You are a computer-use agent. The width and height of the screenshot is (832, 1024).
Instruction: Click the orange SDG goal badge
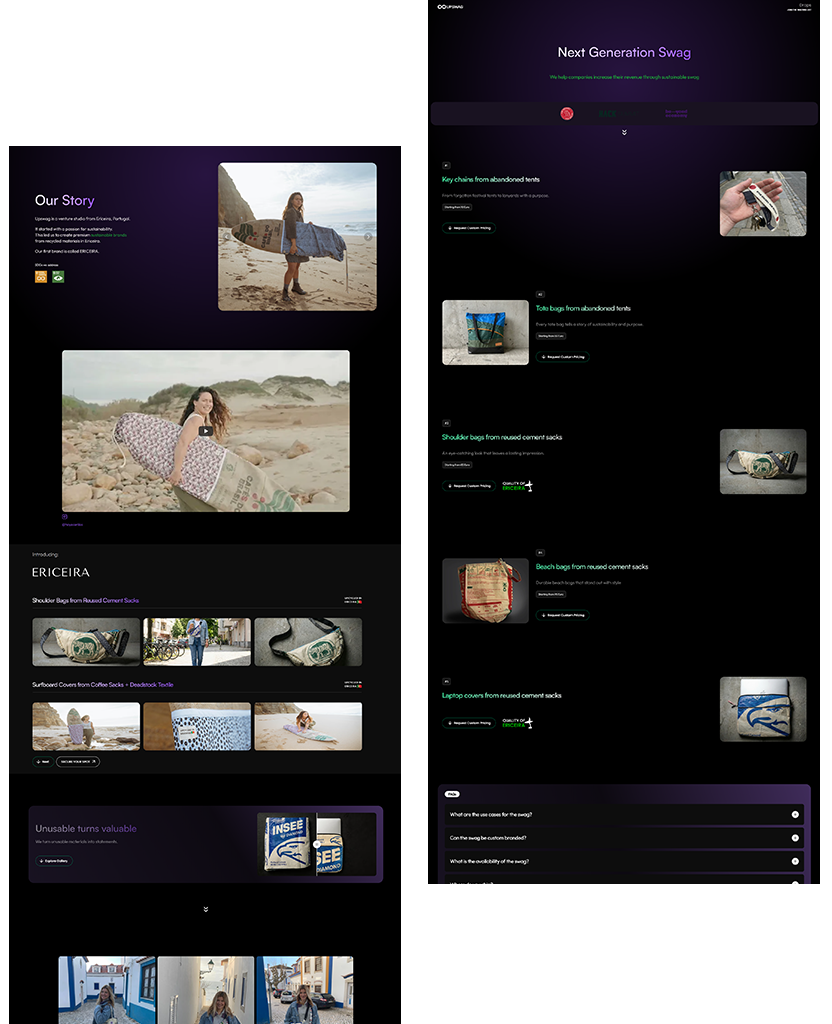40,276
